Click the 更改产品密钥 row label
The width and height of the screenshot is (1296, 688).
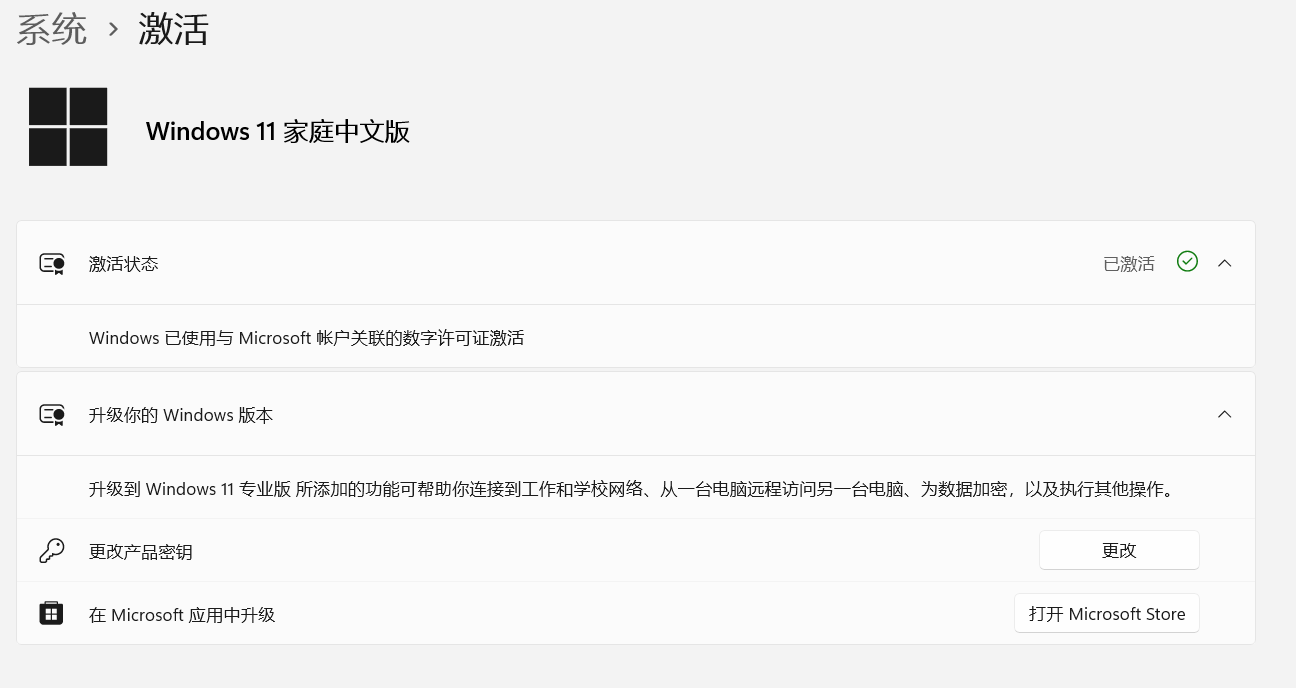pos(141,552)
